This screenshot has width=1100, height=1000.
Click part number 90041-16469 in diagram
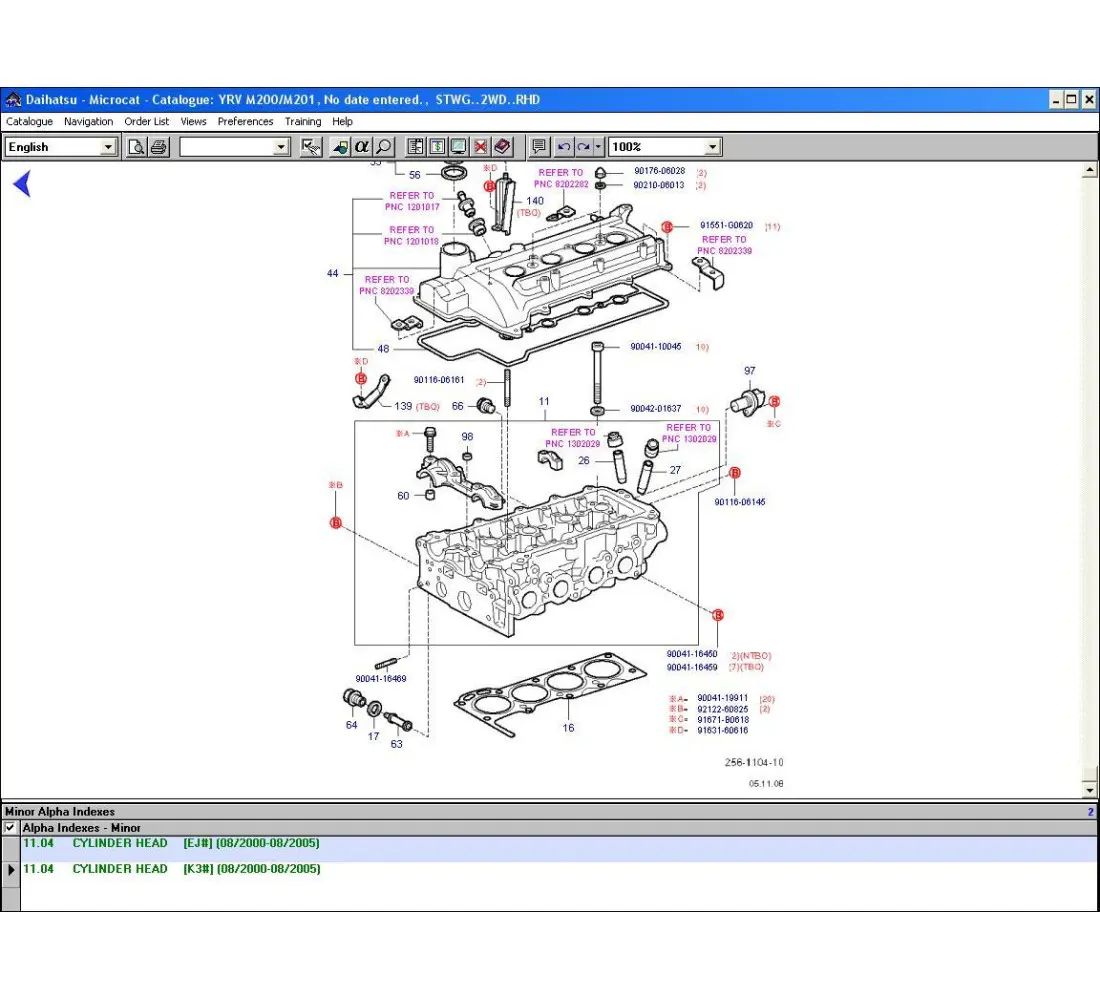(x=381, y=679)
